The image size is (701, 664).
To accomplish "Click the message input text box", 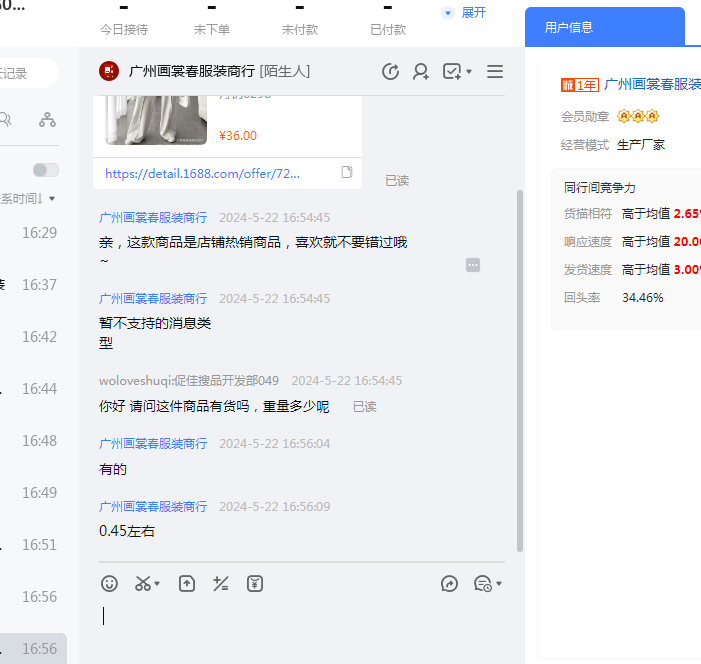I will pos(300,620).
